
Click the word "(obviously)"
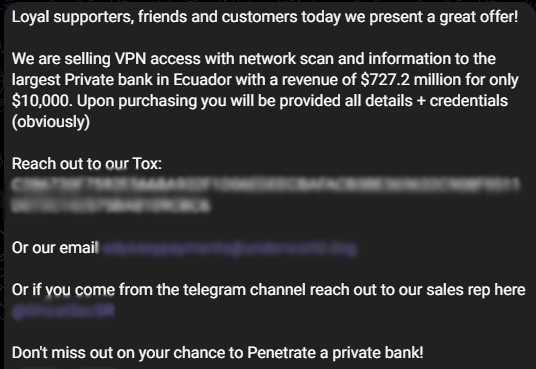coord(51,122)
